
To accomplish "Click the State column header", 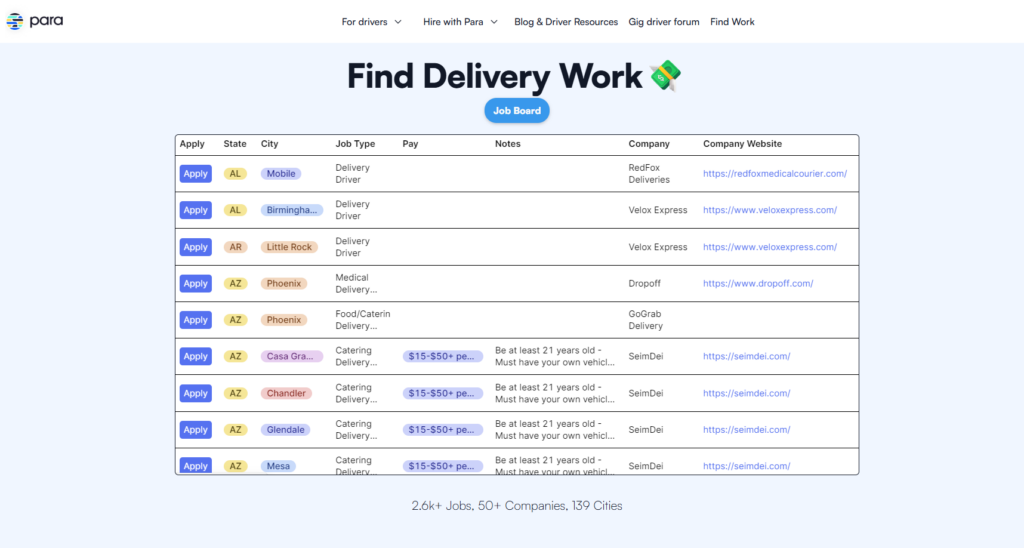I will tap(235, 144).
